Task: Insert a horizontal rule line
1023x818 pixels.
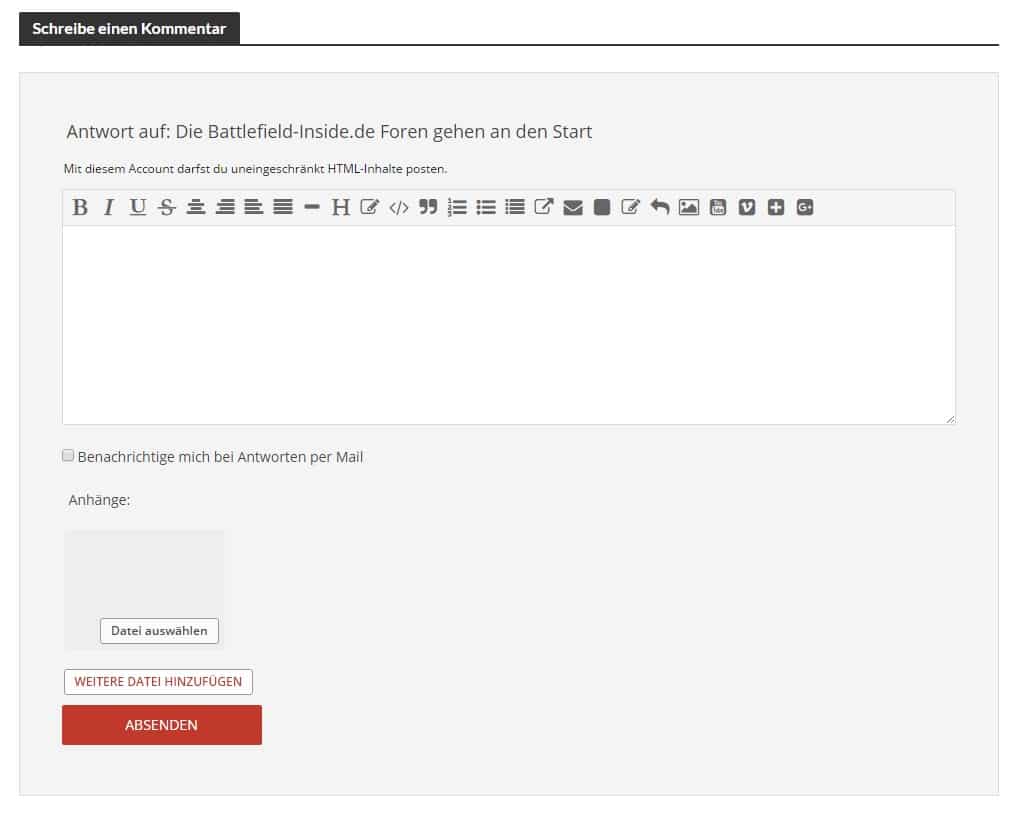Action: pyautogui.click(x=312, y=207)
